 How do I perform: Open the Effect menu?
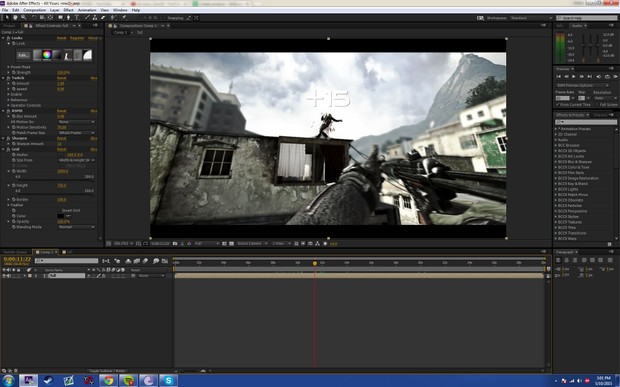(68, 10)
